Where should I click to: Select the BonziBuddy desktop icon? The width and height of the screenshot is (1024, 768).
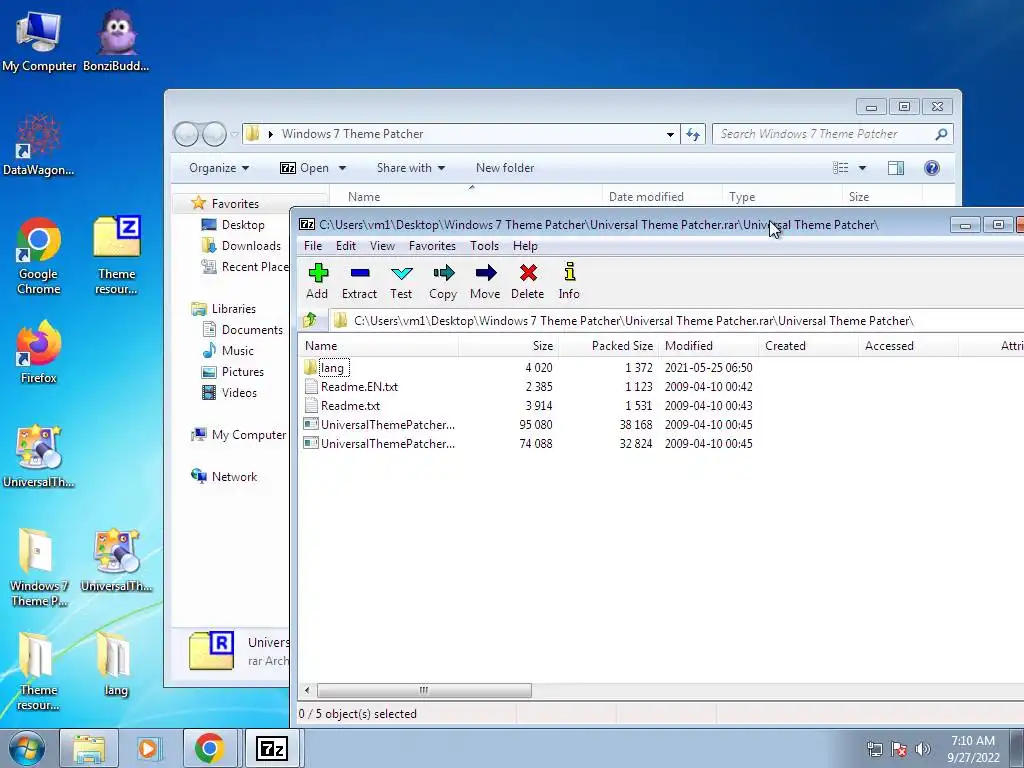click(116, 40)
